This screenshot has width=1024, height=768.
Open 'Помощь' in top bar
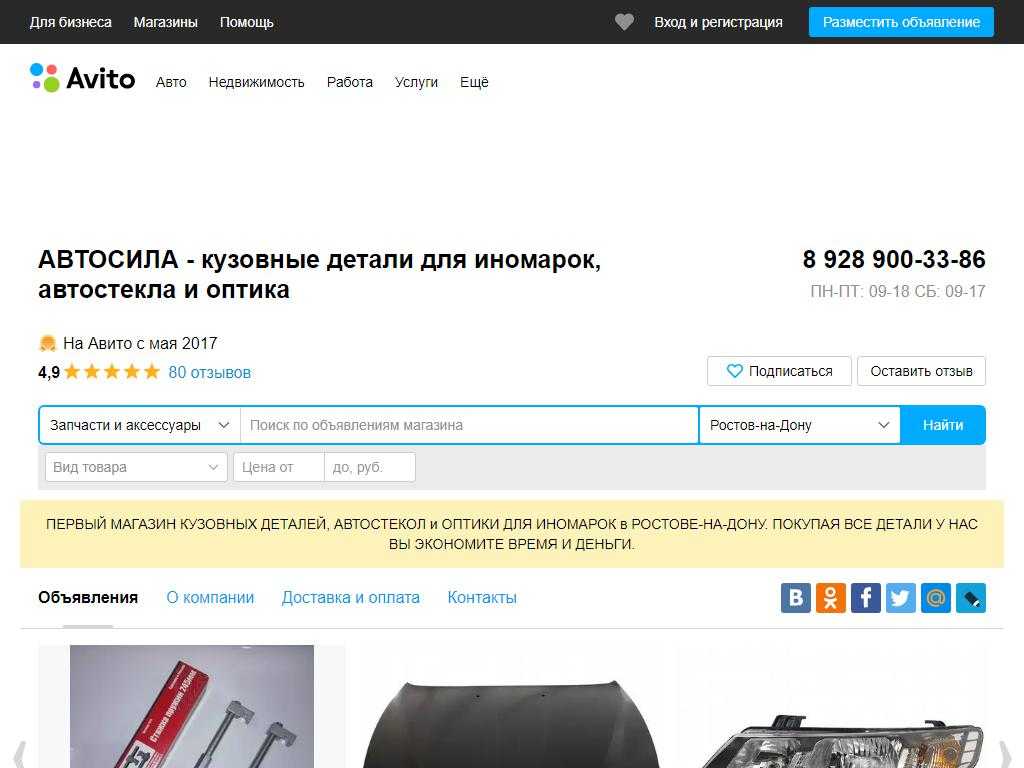[246, 22]
